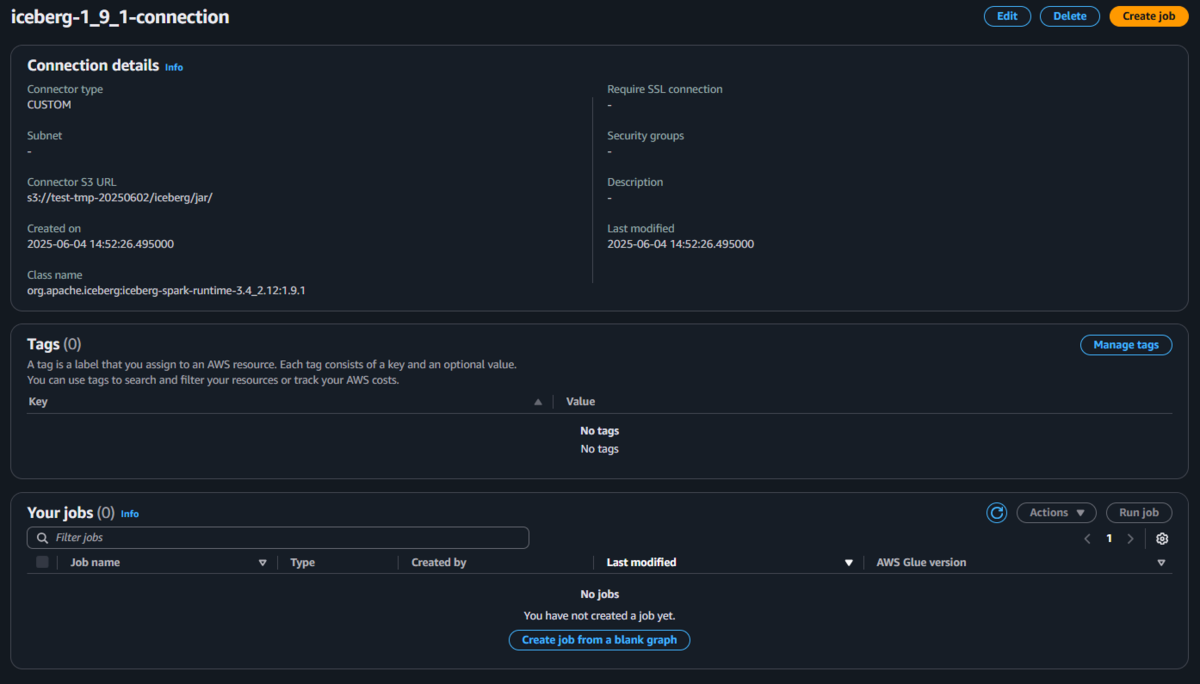Select the Created on timestamp
This screenshot has height=684, width=1200.
[x=101, y=244]
